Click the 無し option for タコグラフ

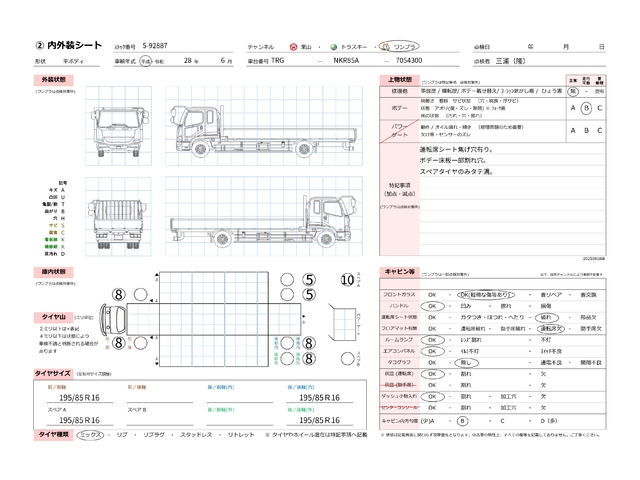pos(466,361)
